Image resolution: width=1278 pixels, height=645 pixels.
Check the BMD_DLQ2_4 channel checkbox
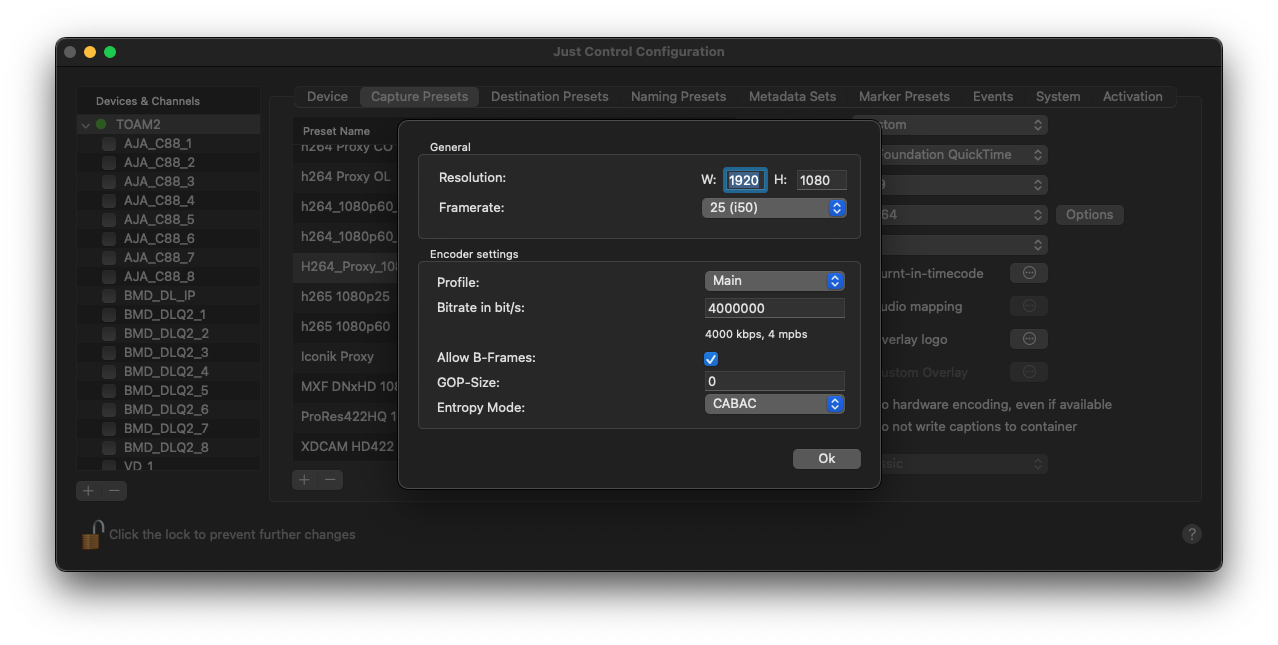pyautogui.click(x=109, y=371)
